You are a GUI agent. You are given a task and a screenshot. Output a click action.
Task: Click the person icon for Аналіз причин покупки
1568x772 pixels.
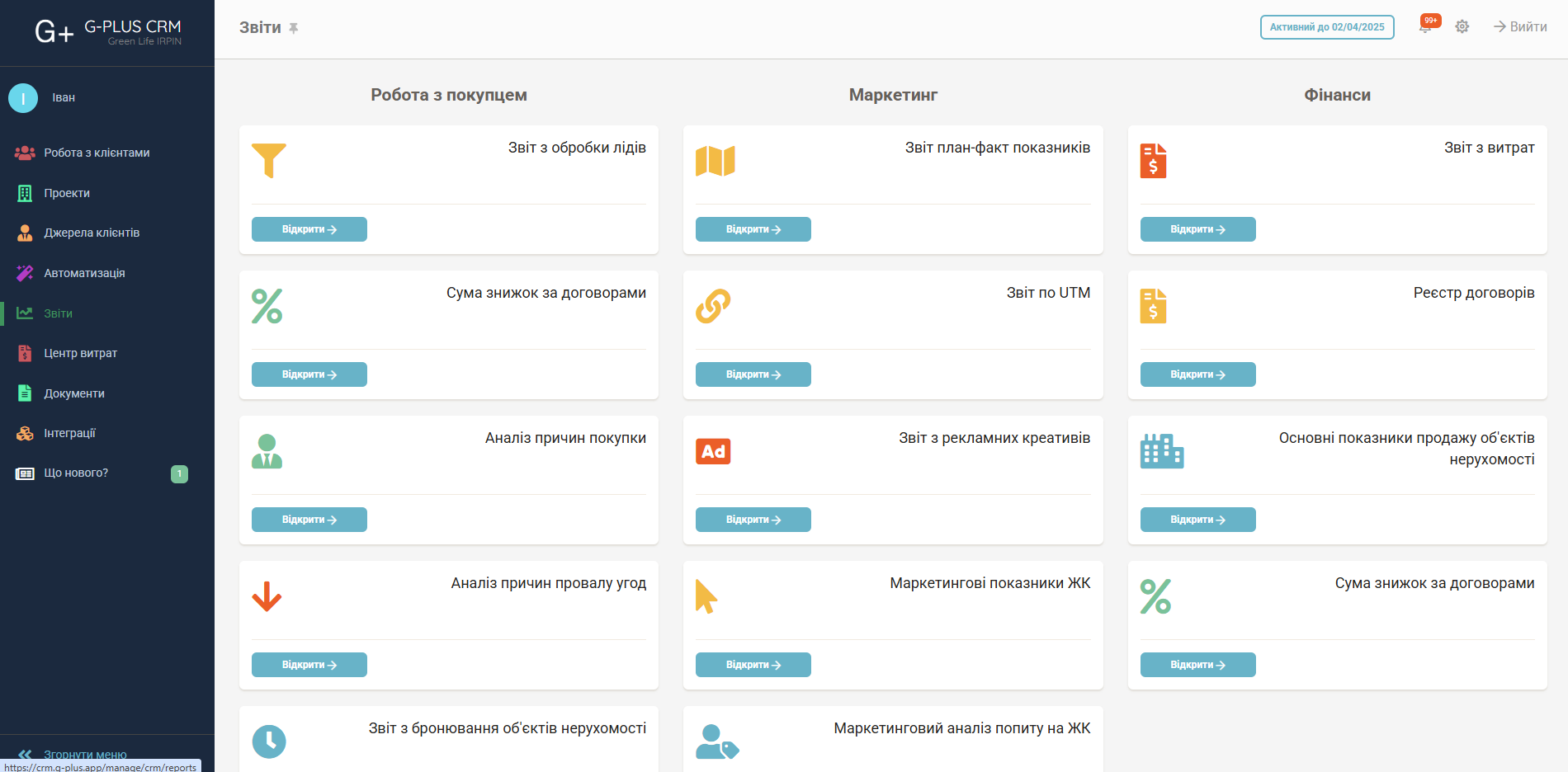267,451
